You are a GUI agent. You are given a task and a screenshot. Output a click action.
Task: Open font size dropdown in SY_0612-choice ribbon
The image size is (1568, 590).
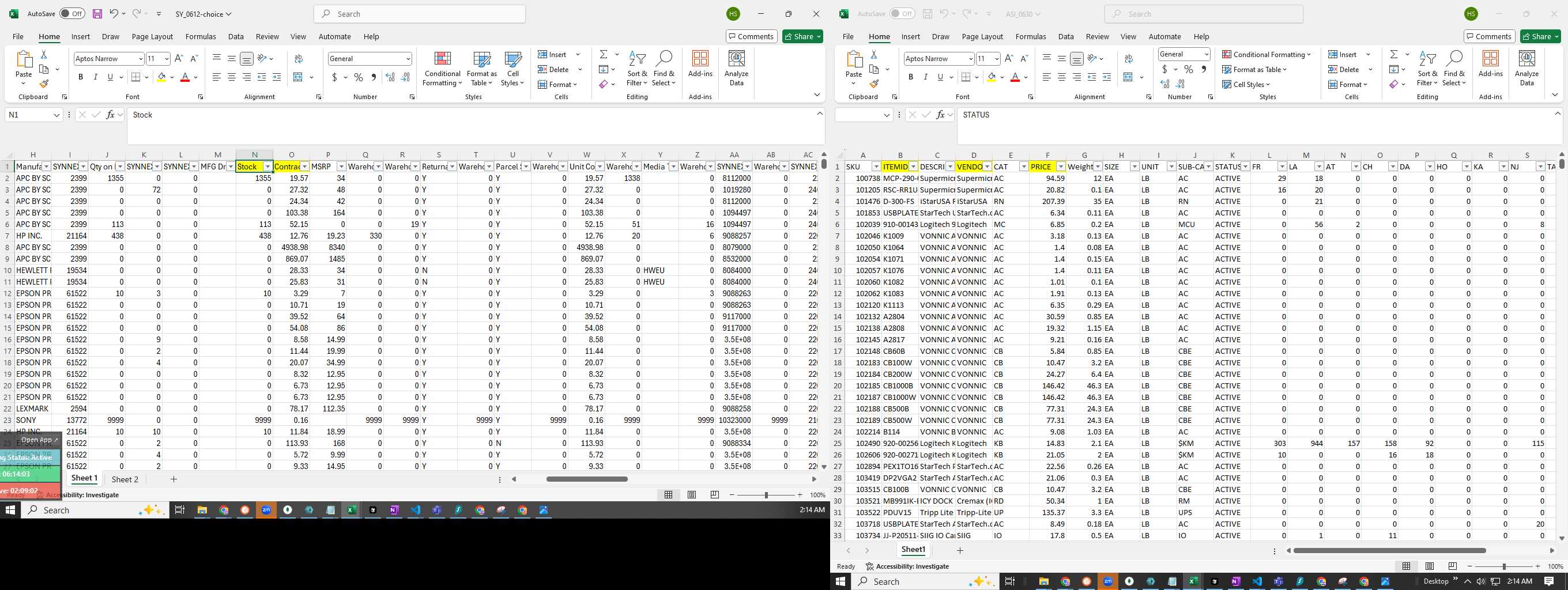pyautogui.click(x=167, y=58)
